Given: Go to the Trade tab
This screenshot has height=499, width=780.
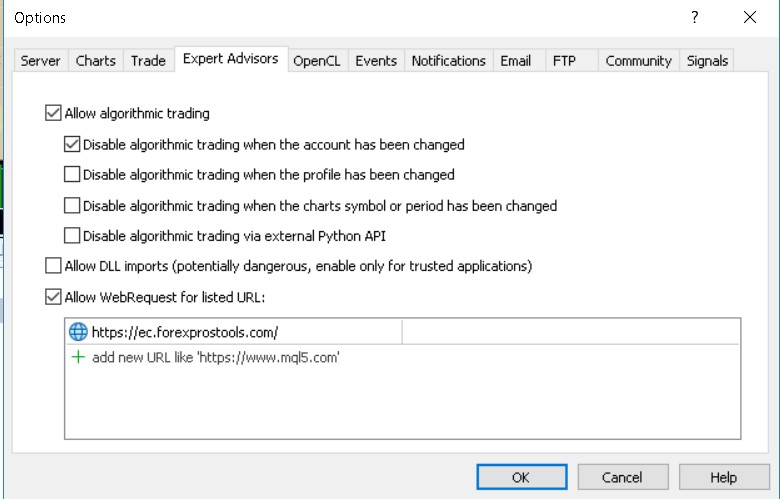Looking at the screenshot, I should (148, 61).
